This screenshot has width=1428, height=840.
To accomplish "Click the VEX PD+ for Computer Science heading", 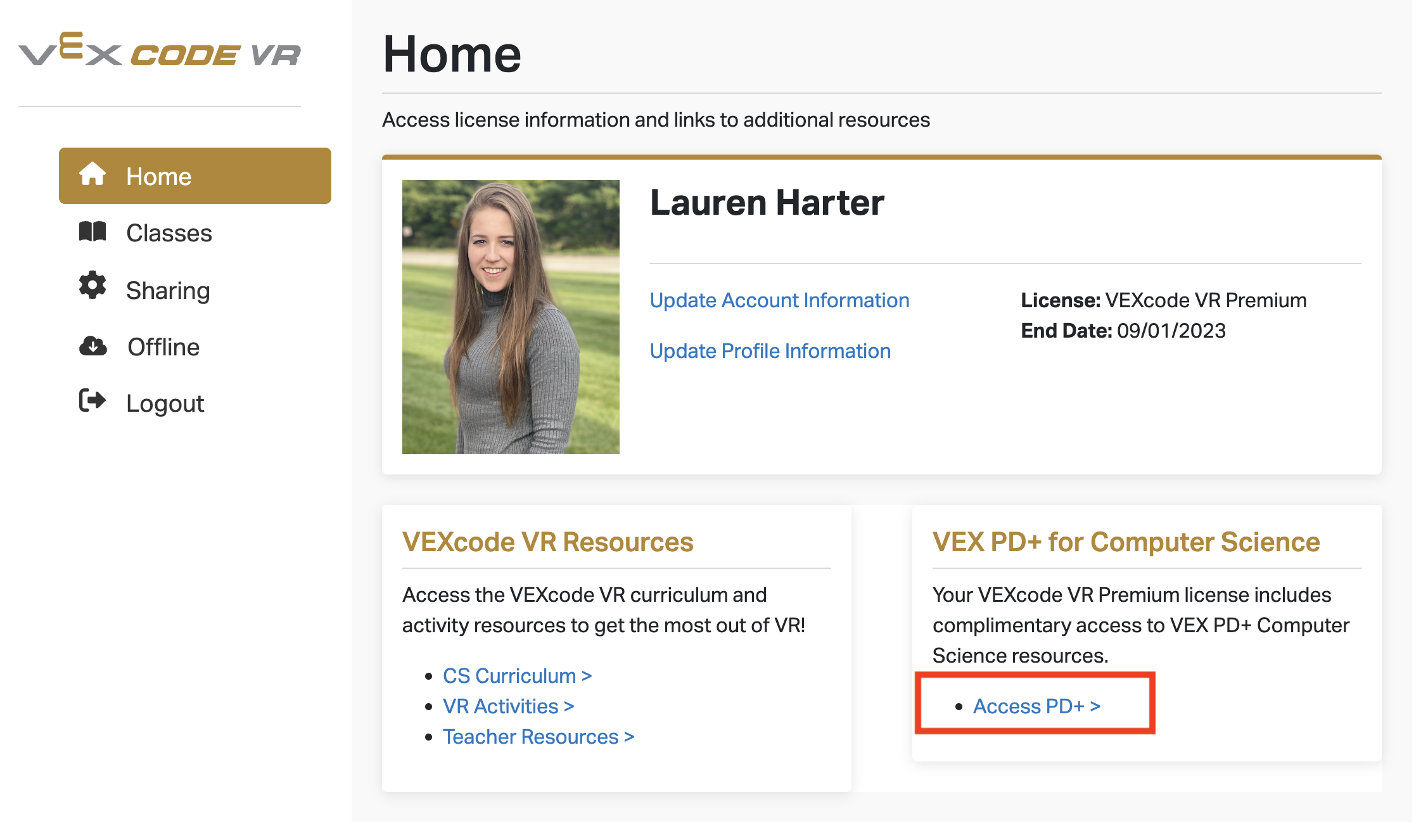I will 1126,542.
